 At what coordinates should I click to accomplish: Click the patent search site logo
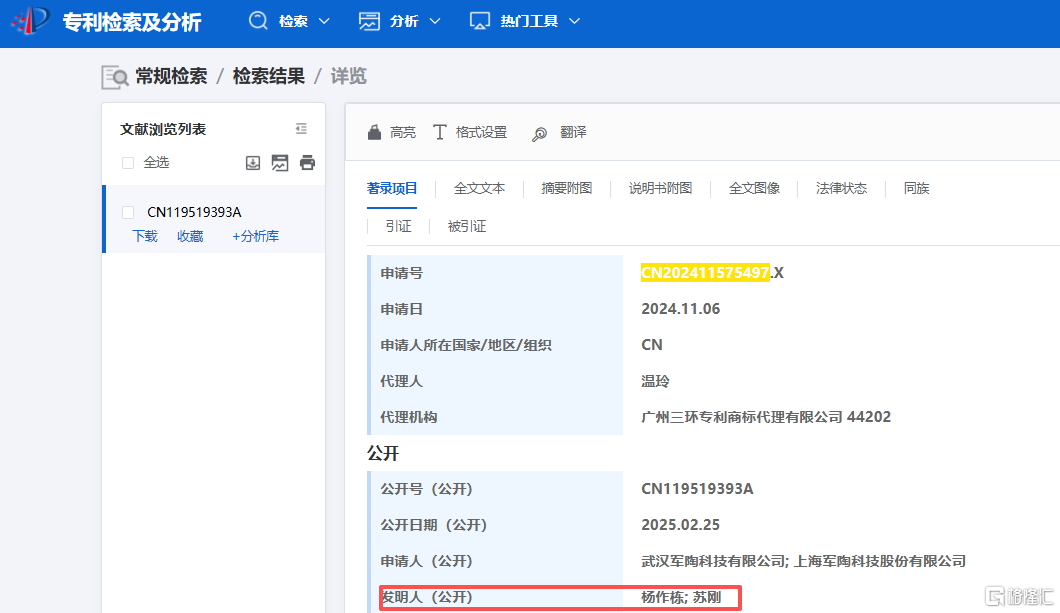click(x=31, y=20)
